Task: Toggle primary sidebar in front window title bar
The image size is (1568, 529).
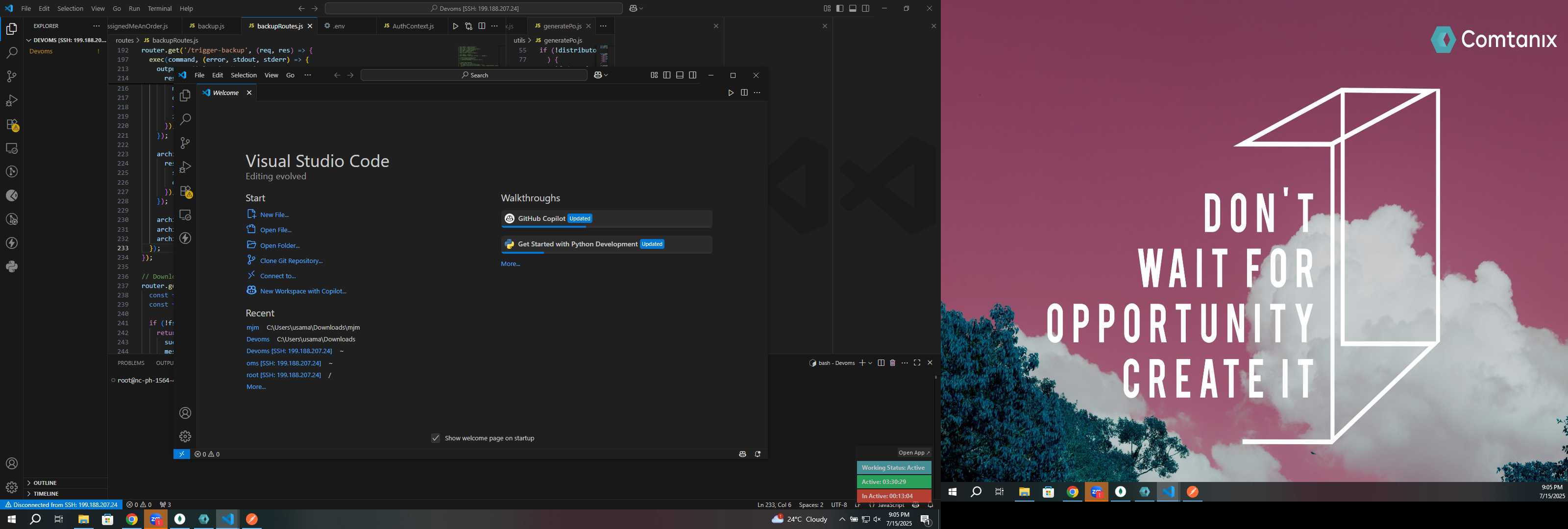Action: pos(667,75)
